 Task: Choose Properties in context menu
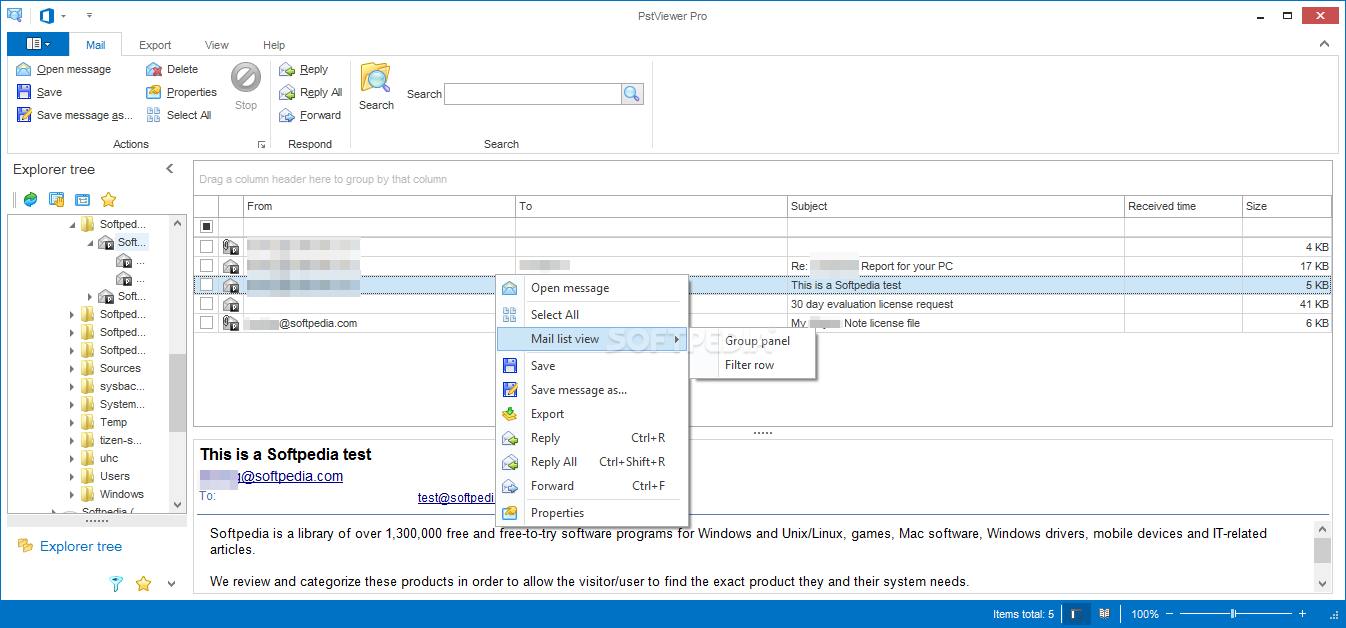(x=593, y=513)
